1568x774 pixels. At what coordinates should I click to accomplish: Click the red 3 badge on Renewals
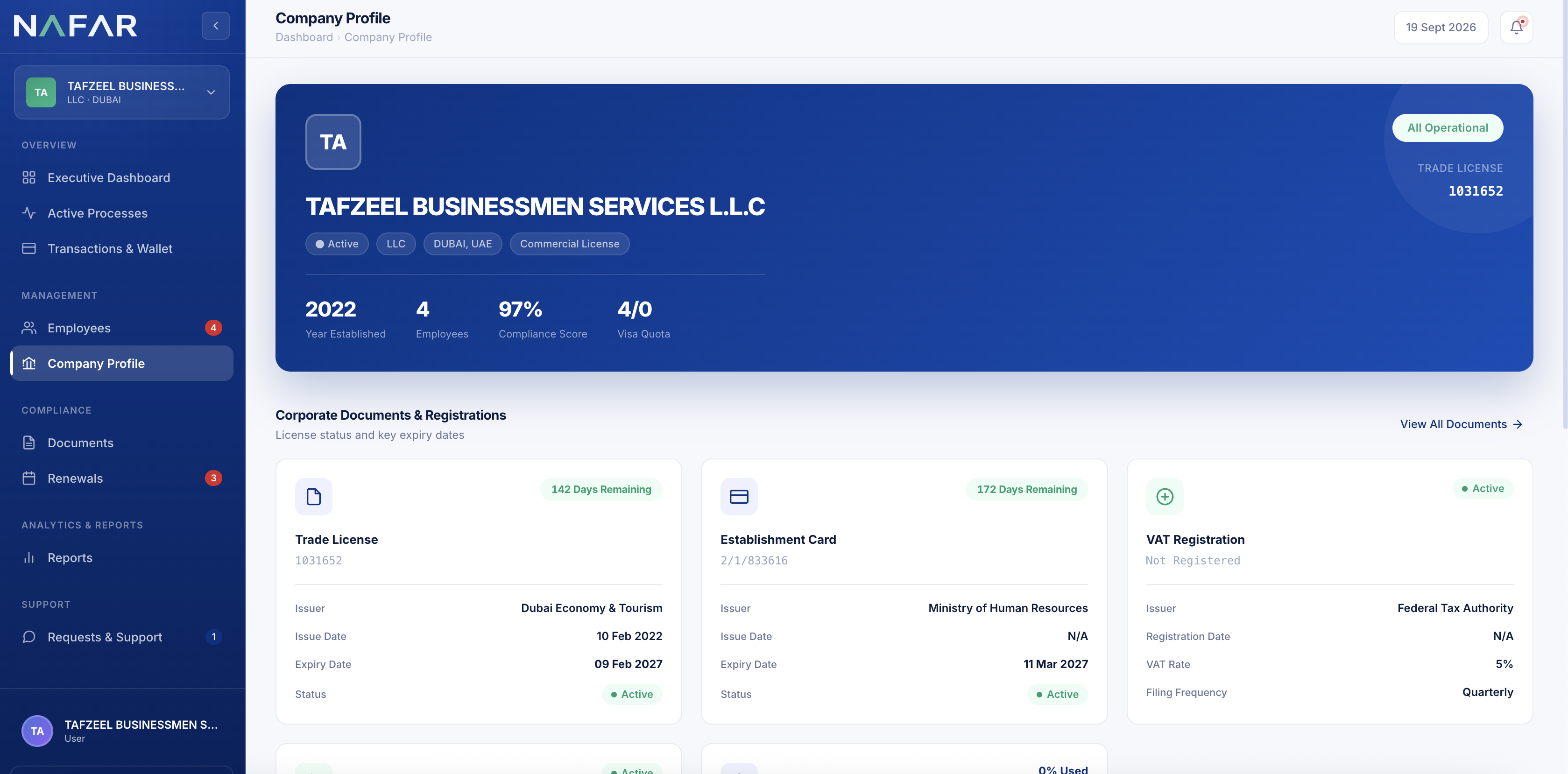click(213, 478)
